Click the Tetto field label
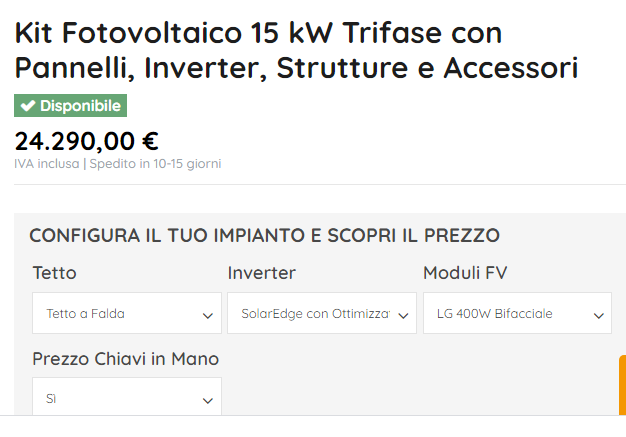The height and width of the screenshot is (437, 626). [x=54, y=273]
